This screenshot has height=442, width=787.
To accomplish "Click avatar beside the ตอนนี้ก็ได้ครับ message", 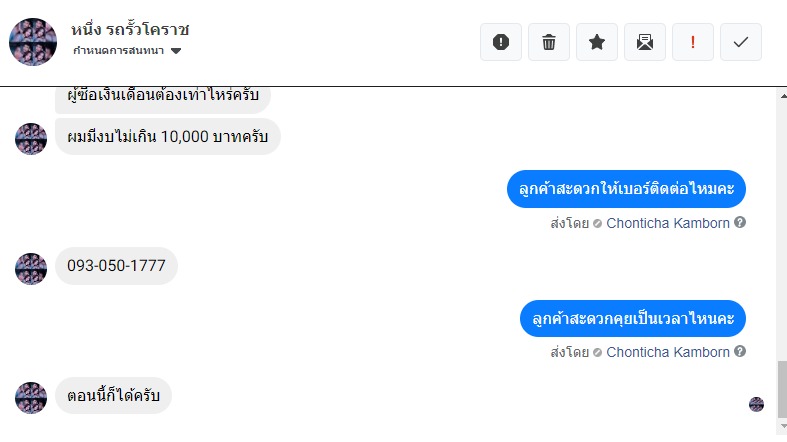I will (31, 397).
